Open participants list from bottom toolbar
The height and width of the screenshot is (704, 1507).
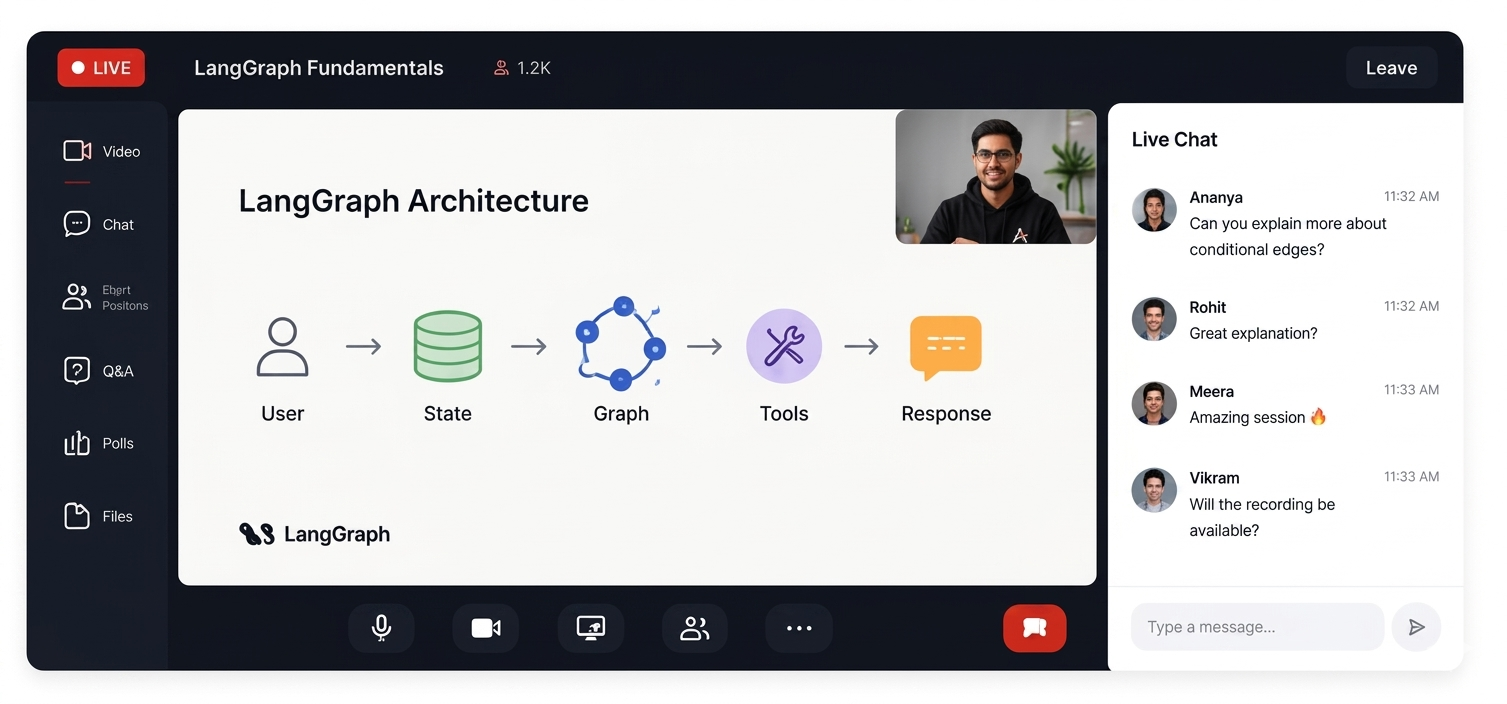point(694,628)
